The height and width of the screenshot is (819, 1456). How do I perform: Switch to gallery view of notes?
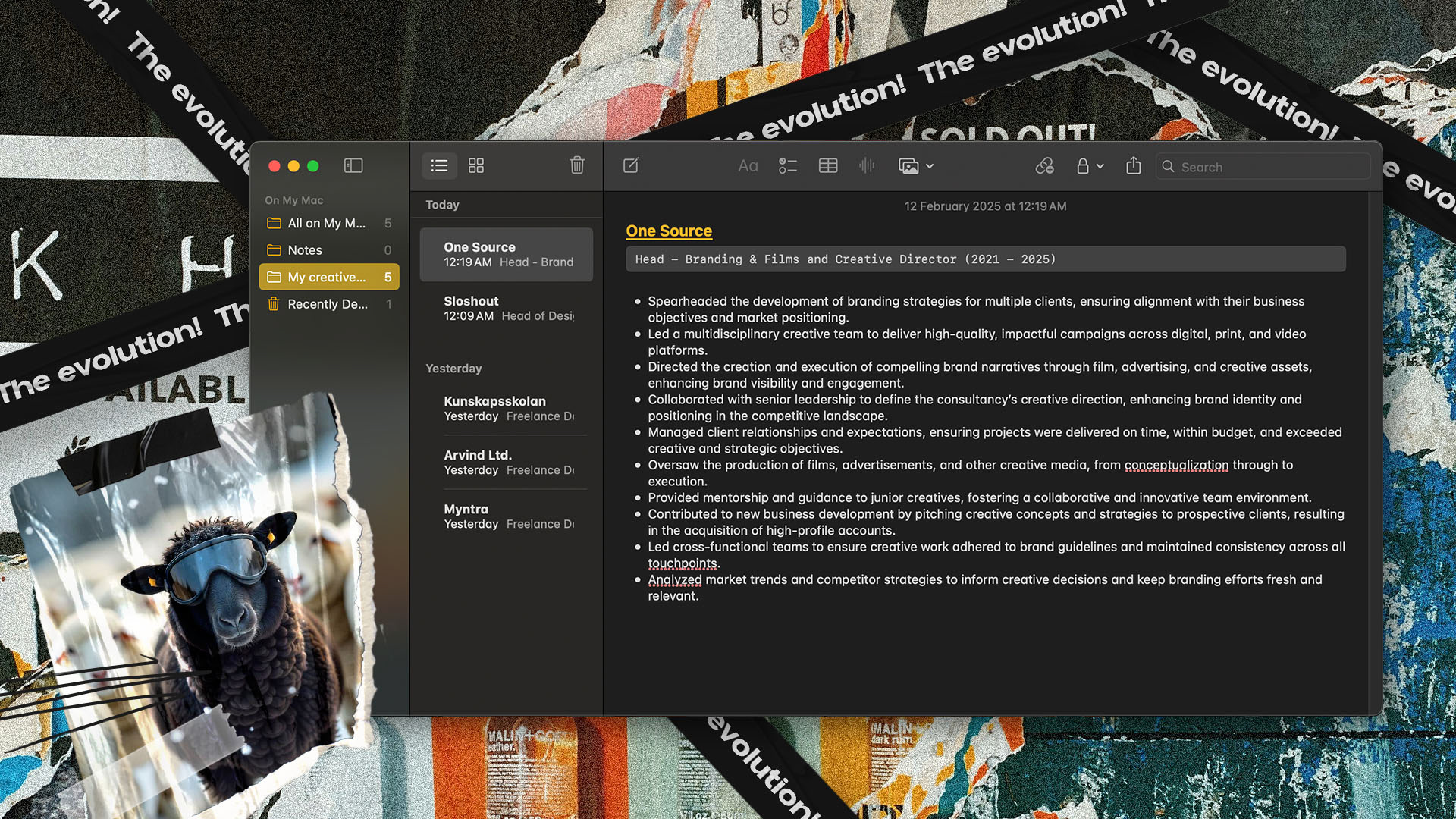coord(476,165)
